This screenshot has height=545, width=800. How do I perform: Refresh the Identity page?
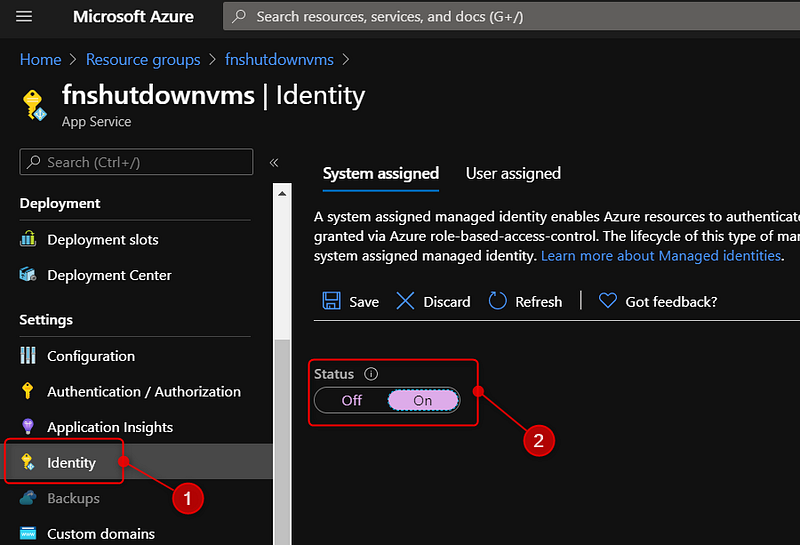[x=525, y=301]
